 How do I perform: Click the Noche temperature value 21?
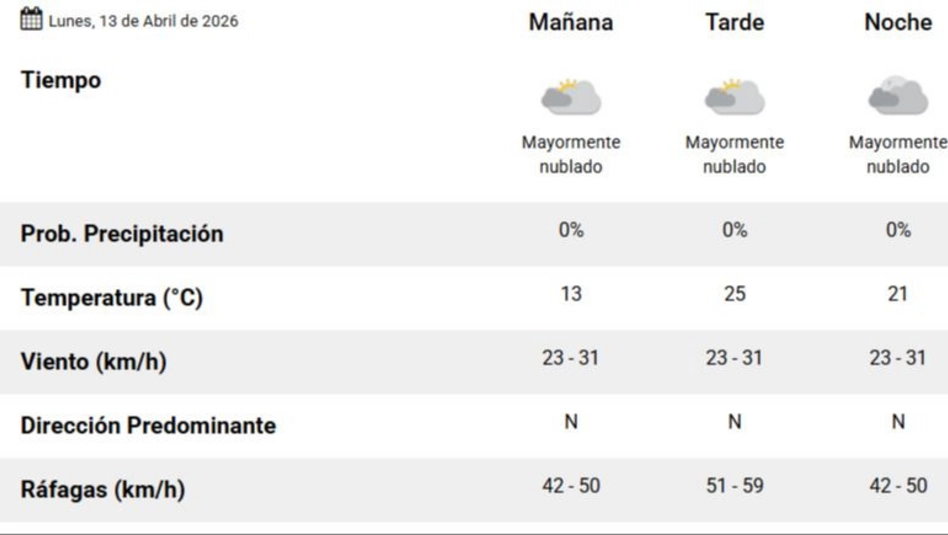click(897, 294)
